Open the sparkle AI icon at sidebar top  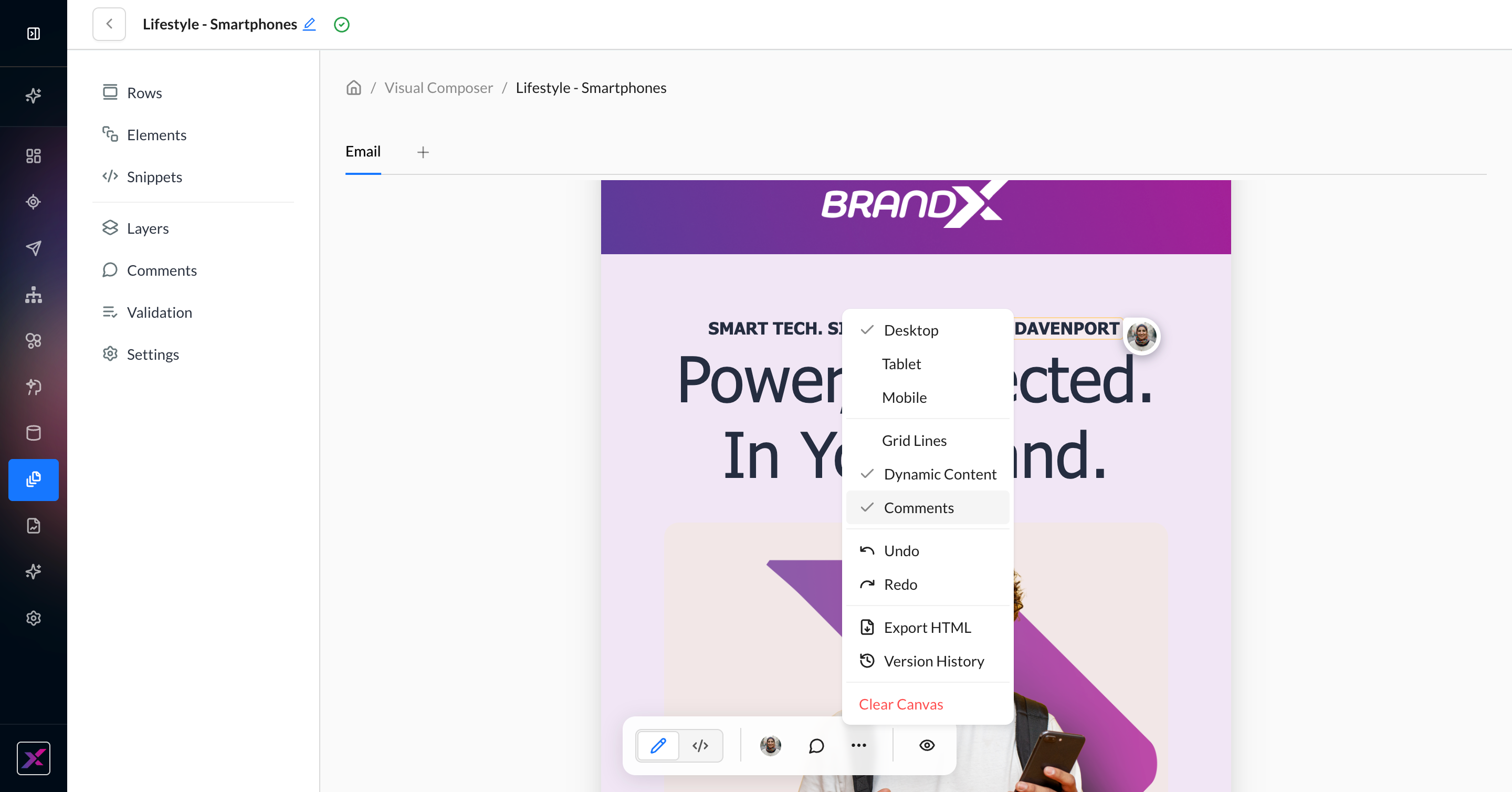pos(34,95)
